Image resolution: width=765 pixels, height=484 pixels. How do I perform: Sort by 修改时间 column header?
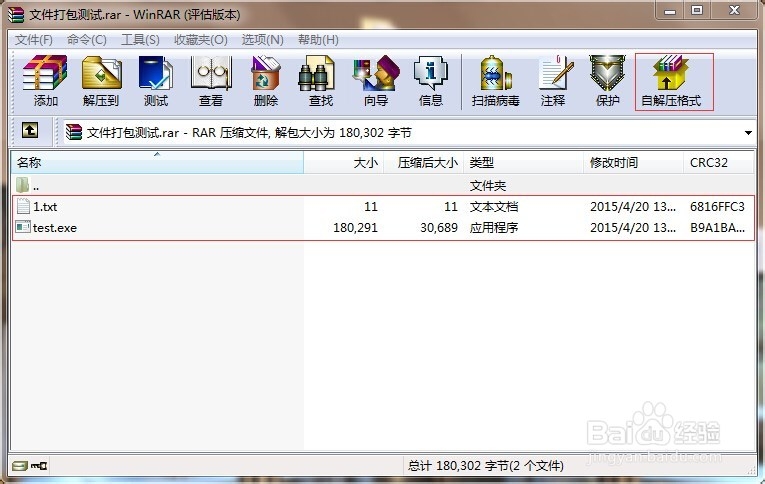[x=633, y=162]
